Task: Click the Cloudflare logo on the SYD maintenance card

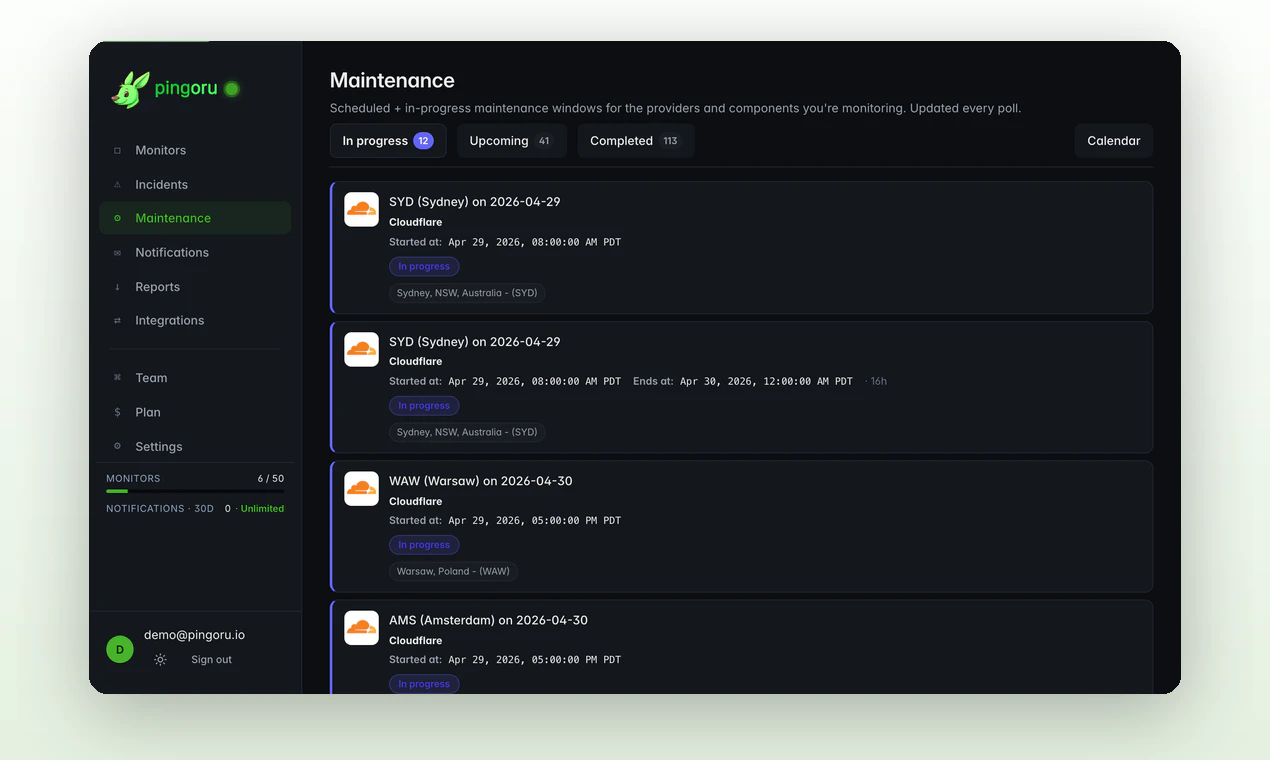Action: [x=361, y=209]
